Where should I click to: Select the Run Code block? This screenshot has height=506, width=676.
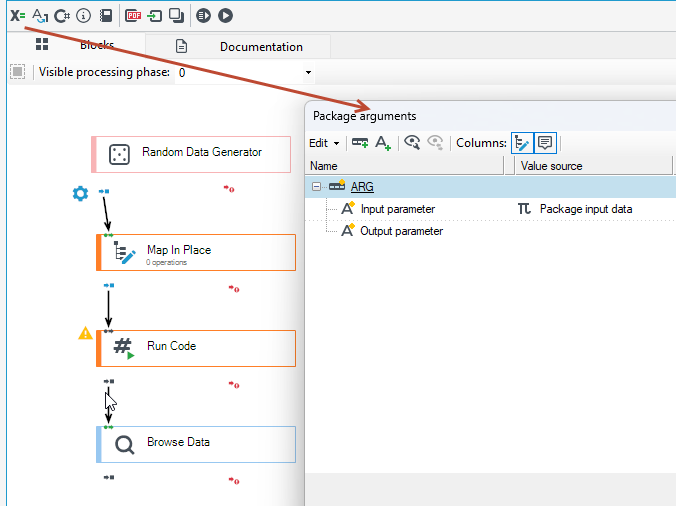196,349
